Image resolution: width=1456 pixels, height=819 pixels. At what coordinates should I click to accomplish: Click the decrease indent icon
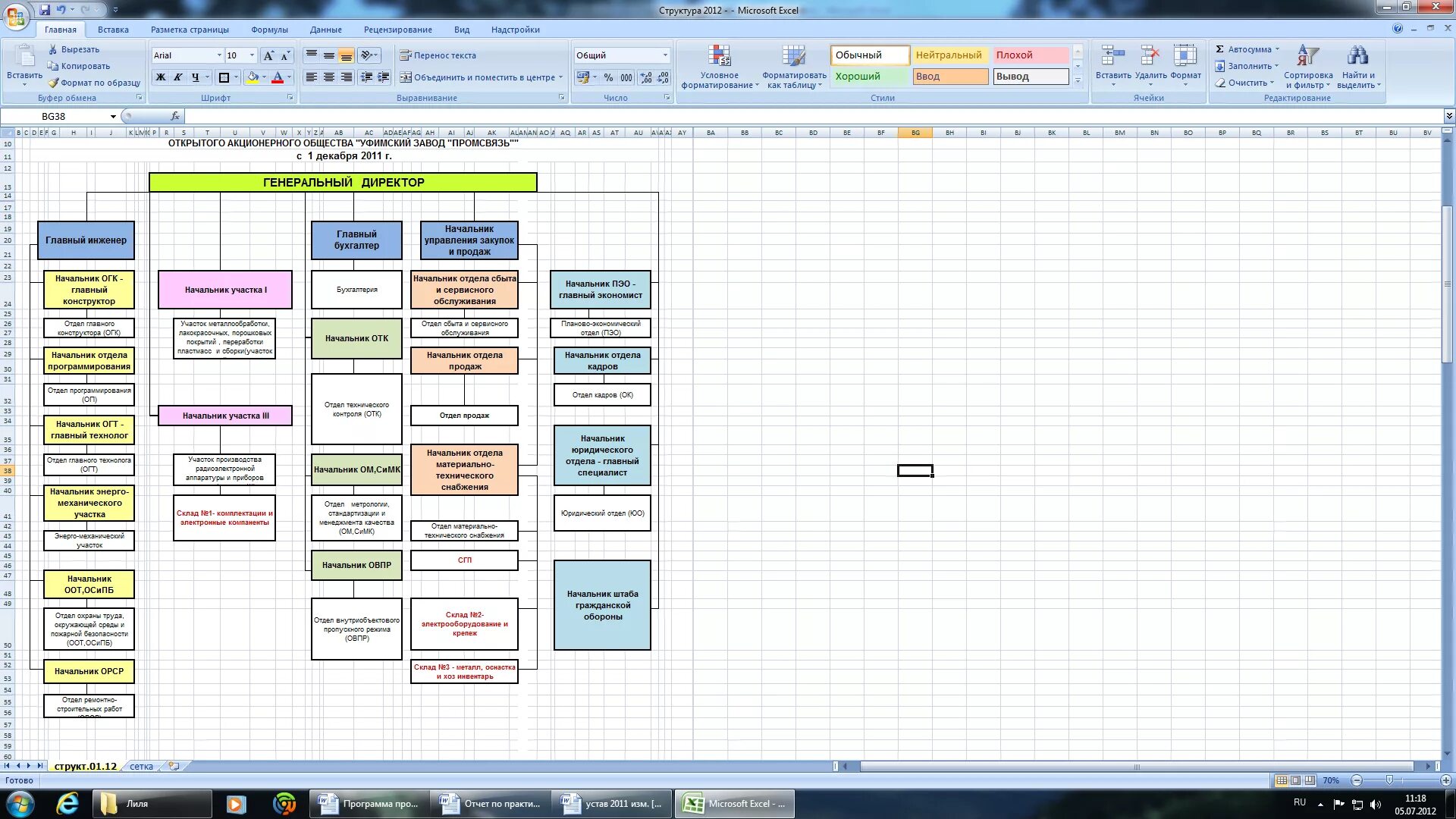pyautogui.click(x=367, y=77)
